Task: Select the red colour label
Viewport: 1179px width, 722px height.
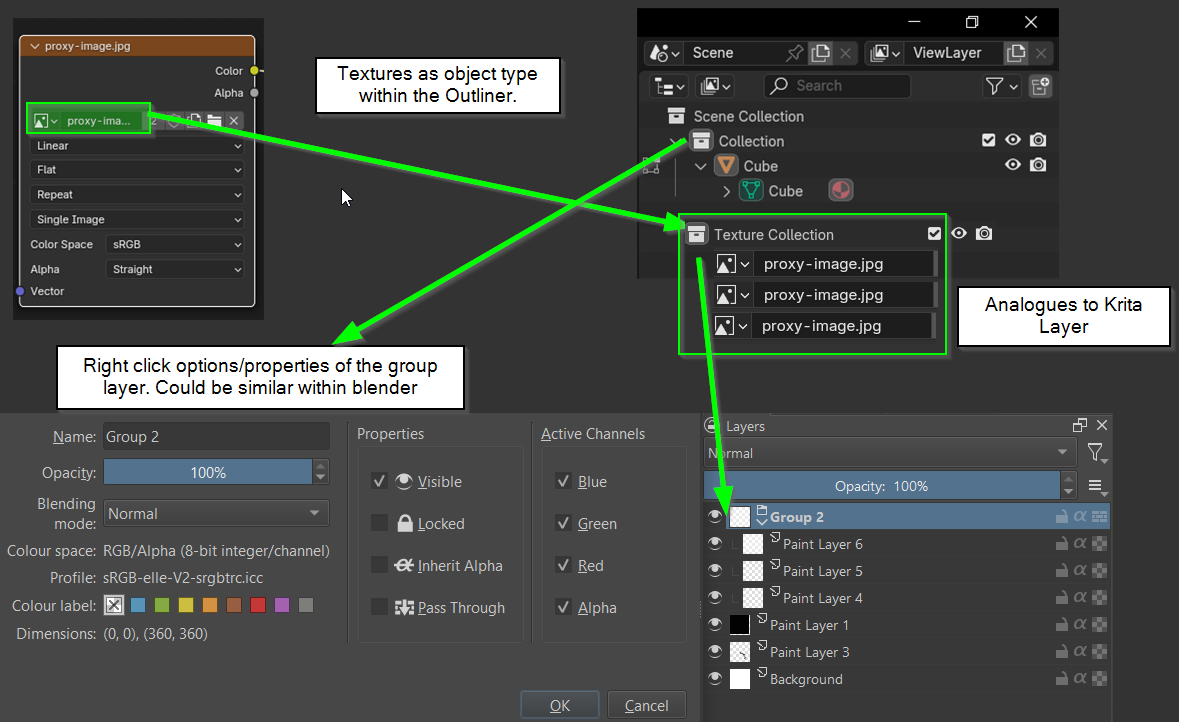Action: [258, 605]
